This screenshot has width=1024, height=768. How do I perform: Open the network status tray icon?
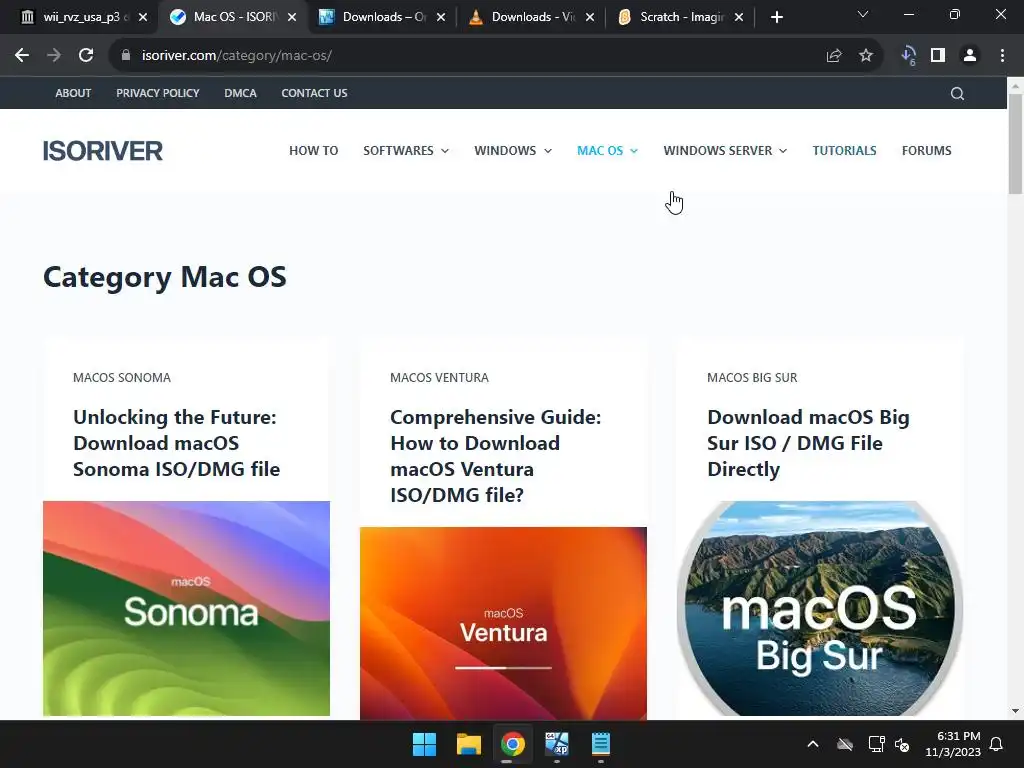click(x=876, y=744)
